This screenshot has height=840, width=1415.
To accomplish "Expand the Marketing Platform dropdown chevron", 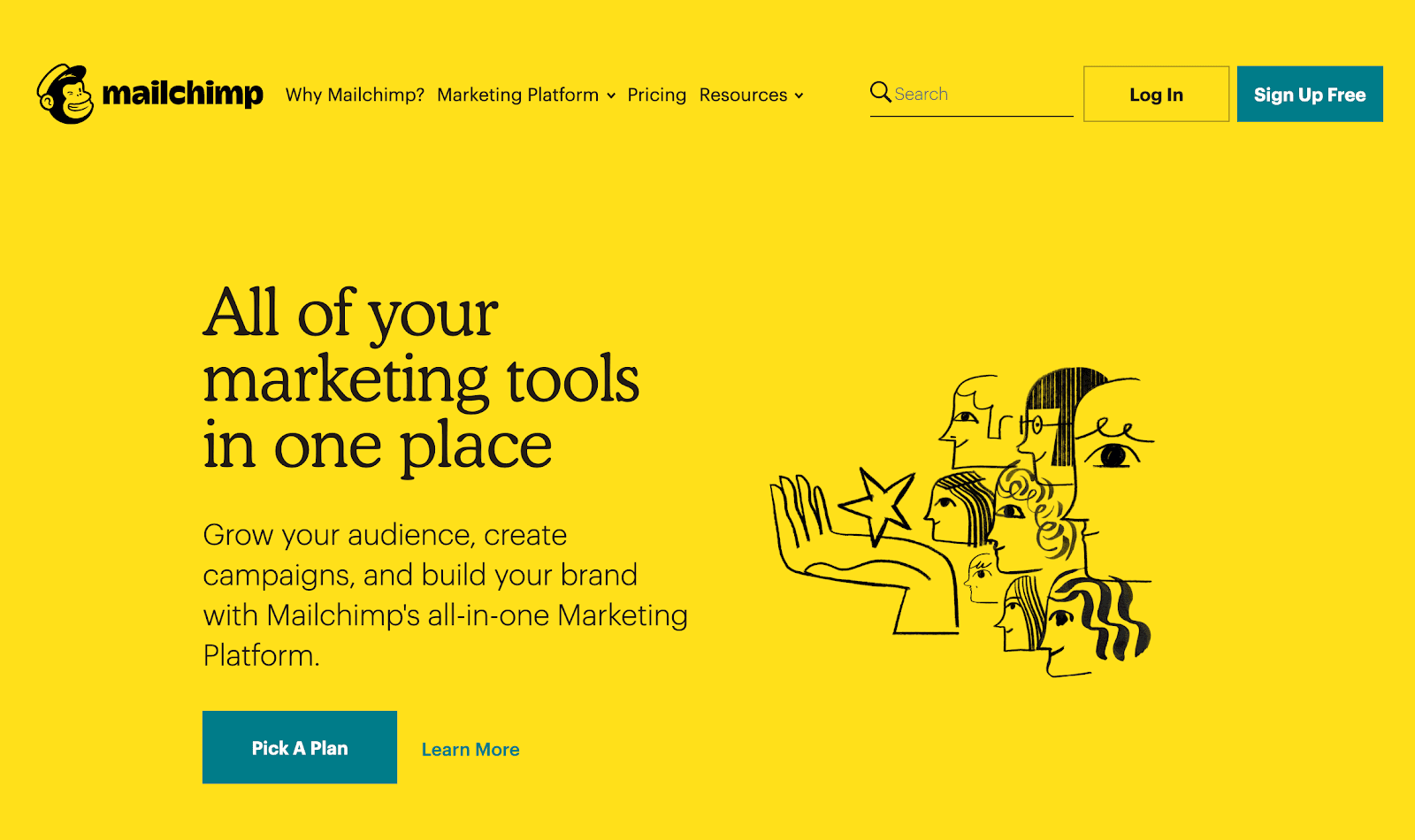I will coord(611,95).
